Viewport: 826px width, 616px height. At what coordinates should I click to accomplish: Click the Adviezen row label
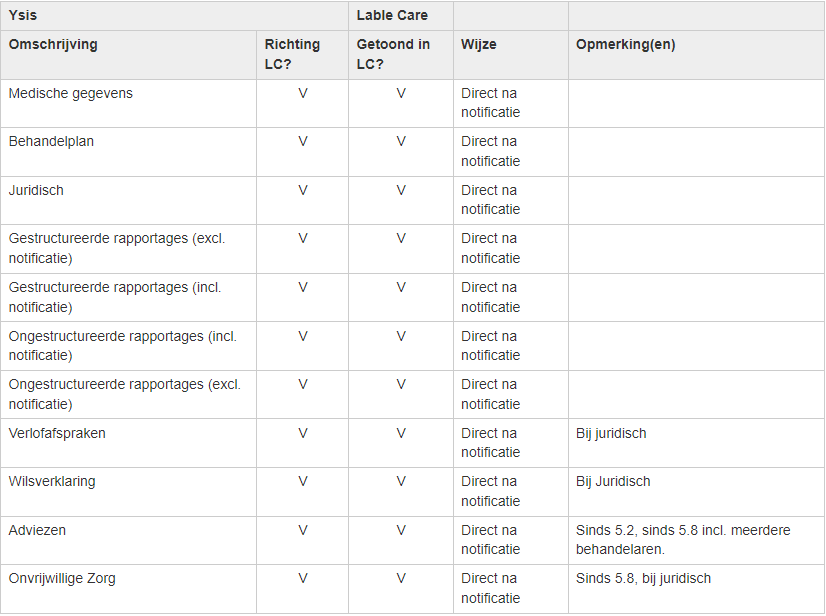tap(37, 530)
